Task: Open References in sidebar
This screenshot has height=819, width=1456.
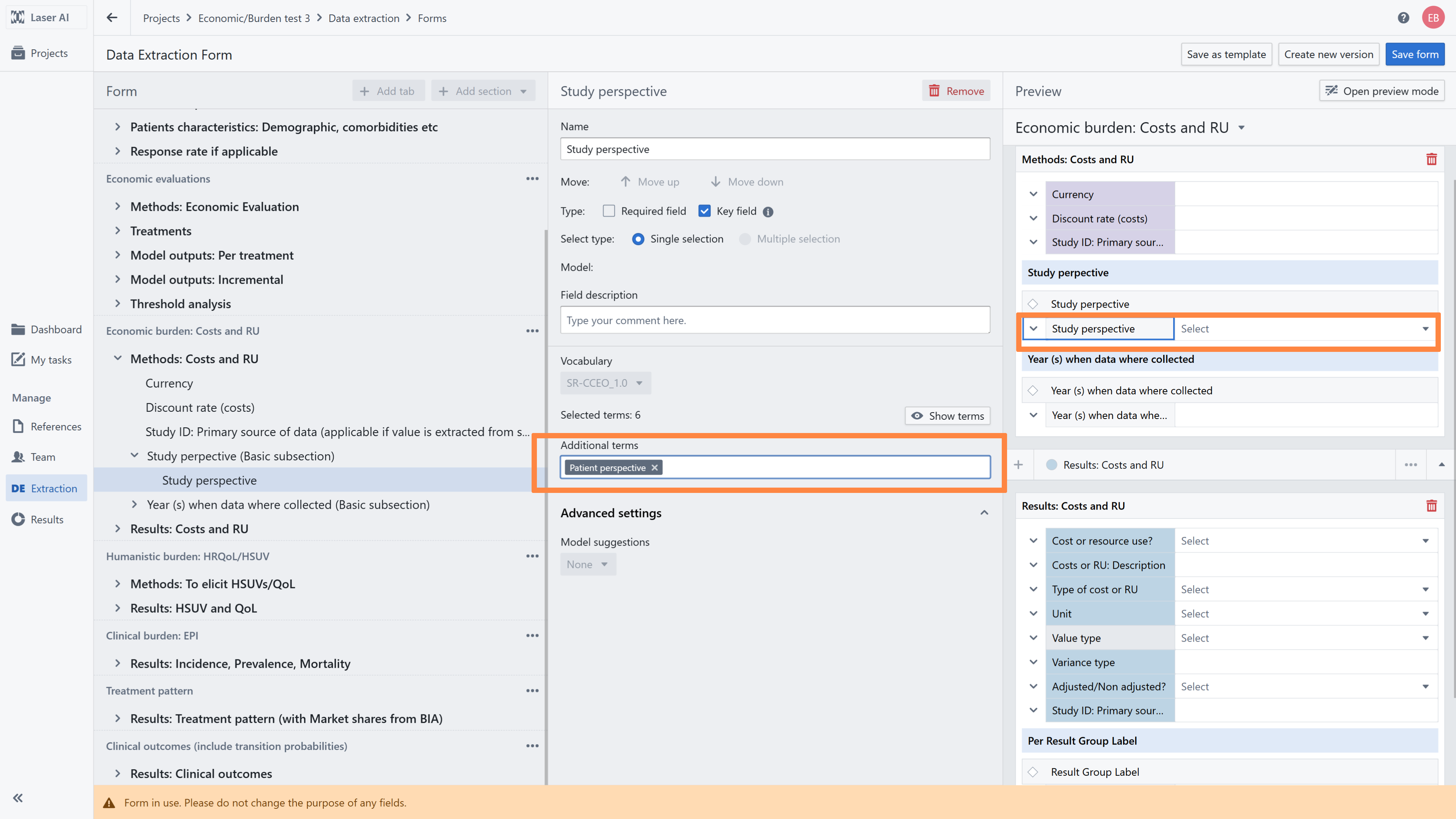Action: click(46, 426)
